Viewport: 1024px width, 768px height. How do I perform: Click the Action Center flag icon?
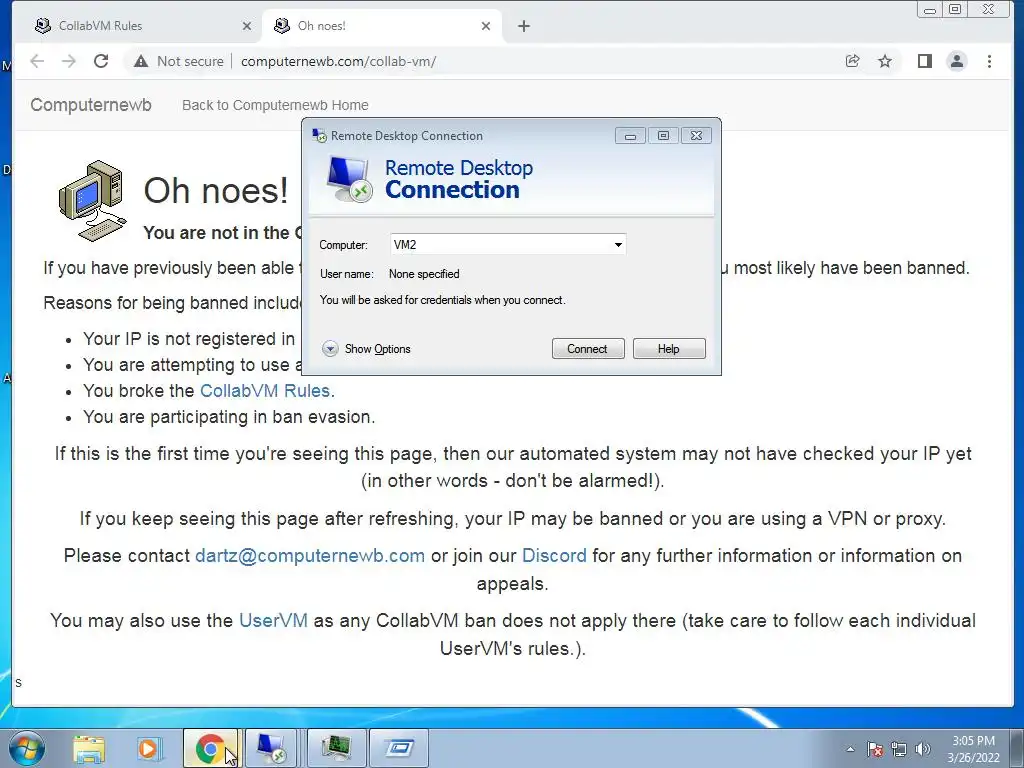pyautogui.click(x=875, y=749)
